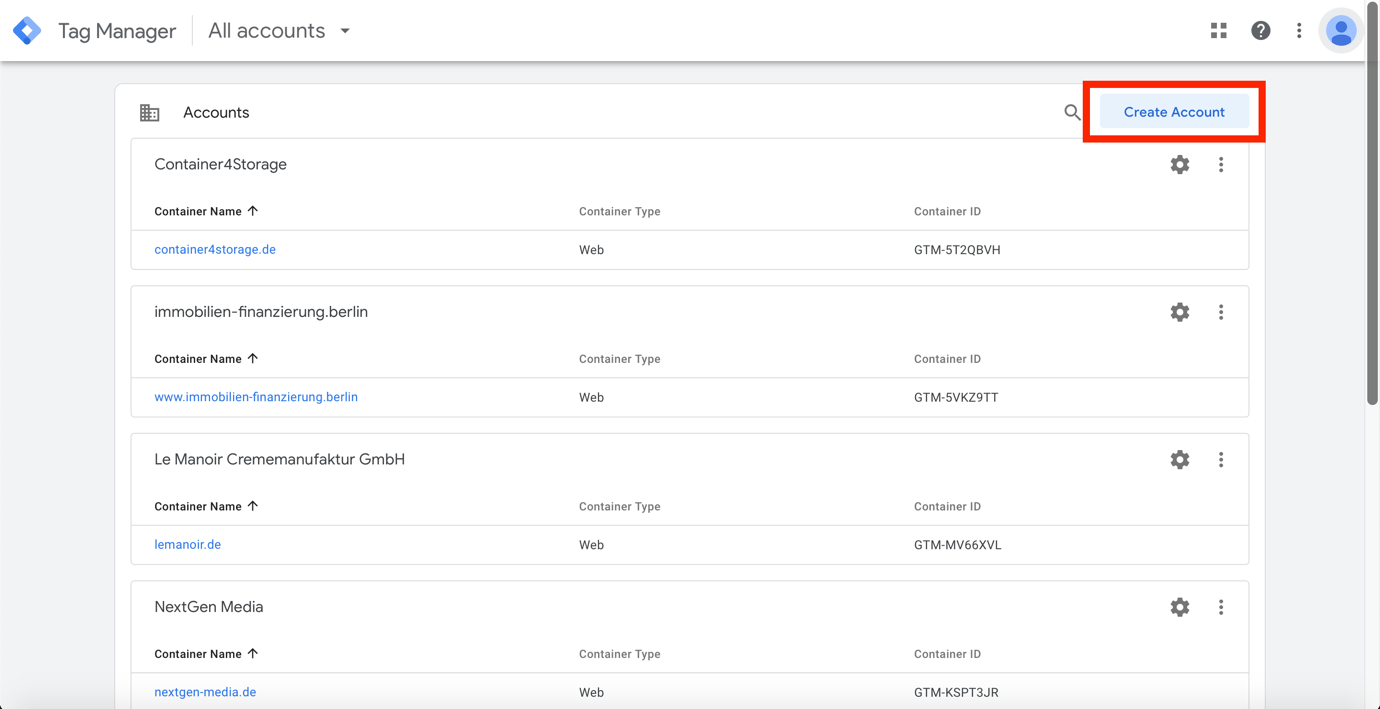Click Web type in lemanoir.de row
The image size is (1380, 709).
pyautogui.click(x=591, y=545)
